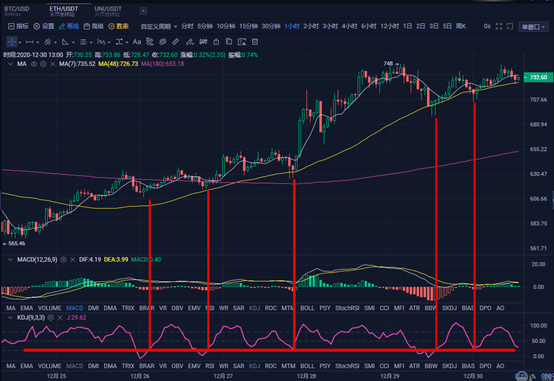Click the copy drawings icon
Viewport: 554px width, 381px height.
[x=229, y=42]
